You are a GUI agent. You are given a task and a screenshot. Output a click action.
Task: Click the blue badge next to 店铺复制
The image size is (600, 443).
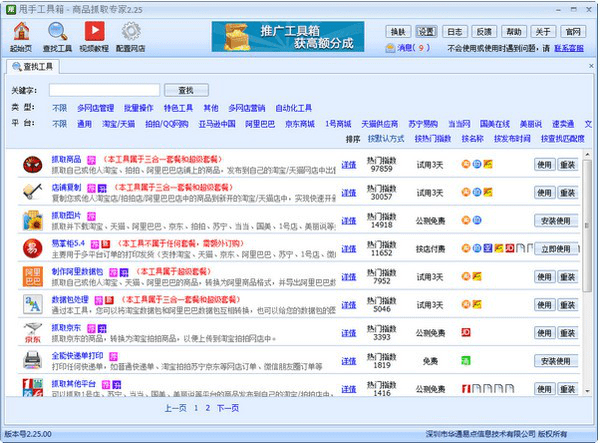[102, 188]
